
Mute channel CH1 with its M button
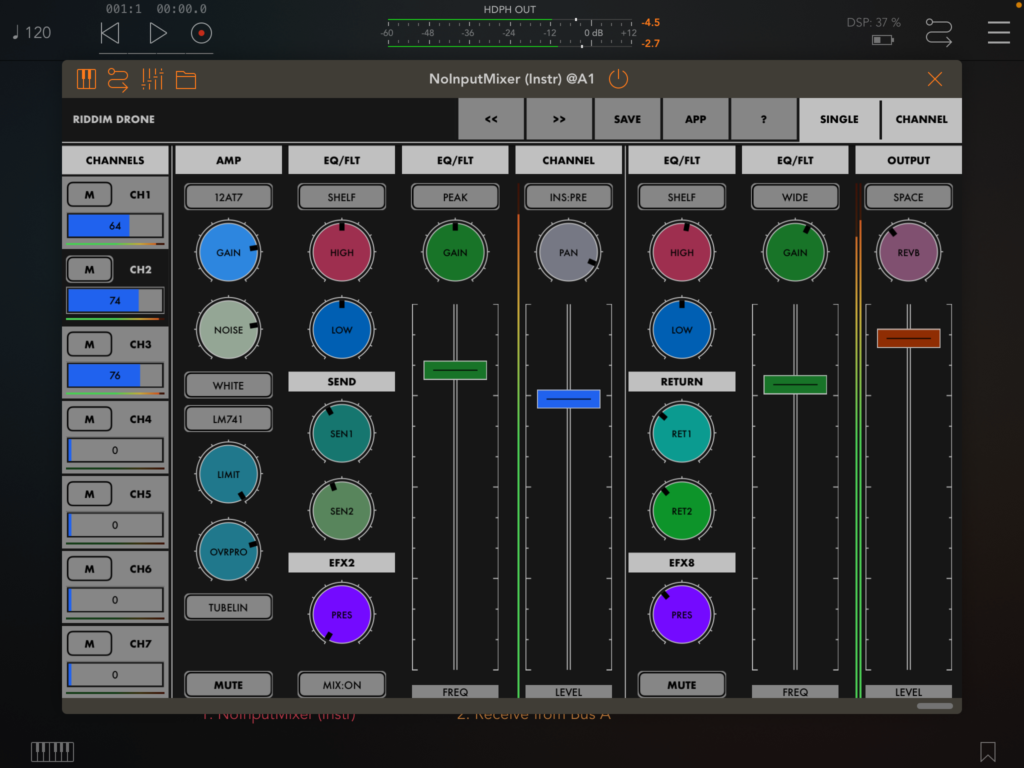(89, 195)
